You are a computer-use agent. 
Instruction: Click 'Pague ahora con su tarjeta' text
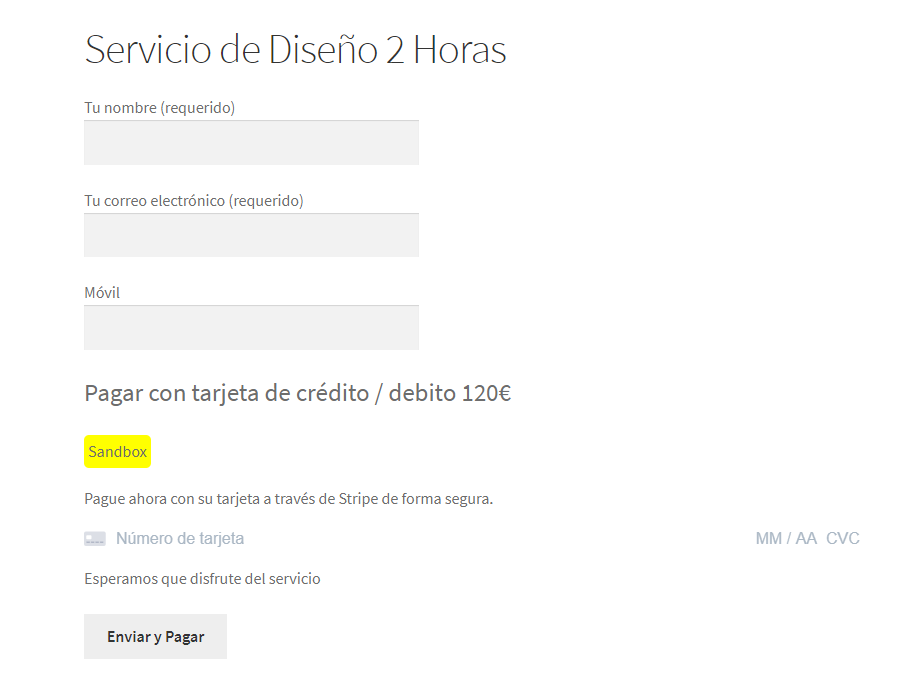click(x=172, y=499)
